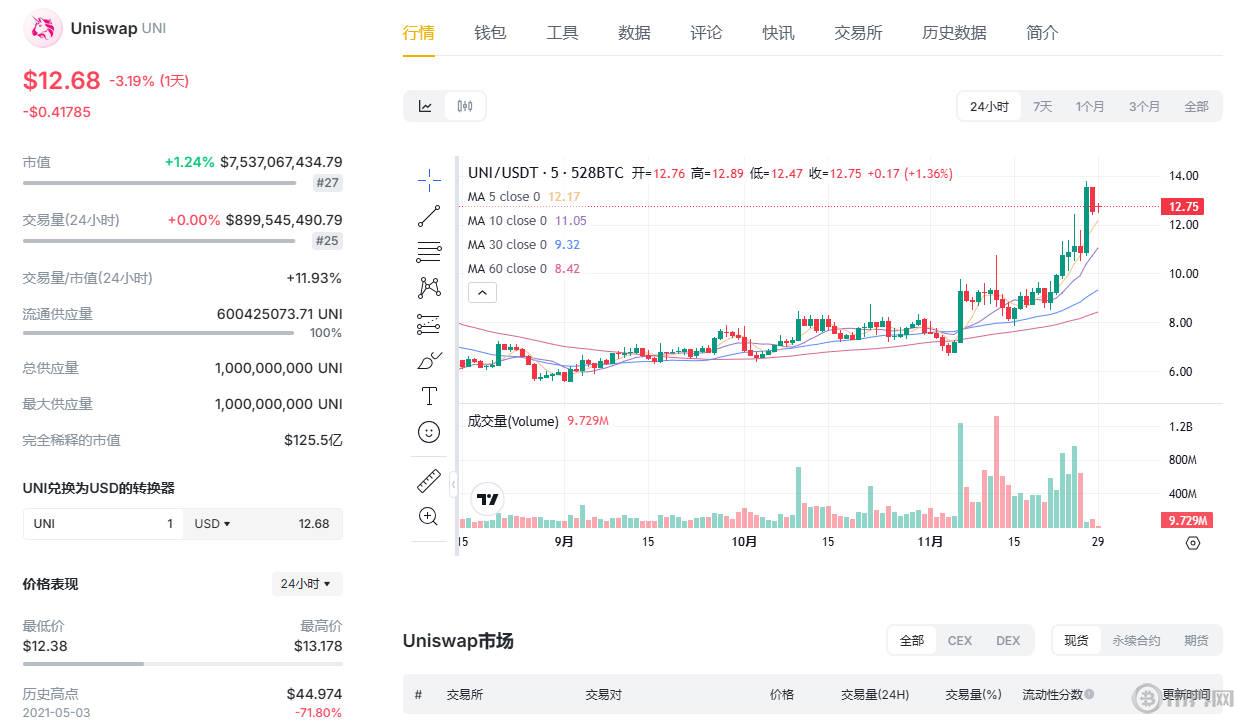Select the crosshair cursor tool
The image size is (1245, 726).
pyautogui.click(x=428, y=180)
